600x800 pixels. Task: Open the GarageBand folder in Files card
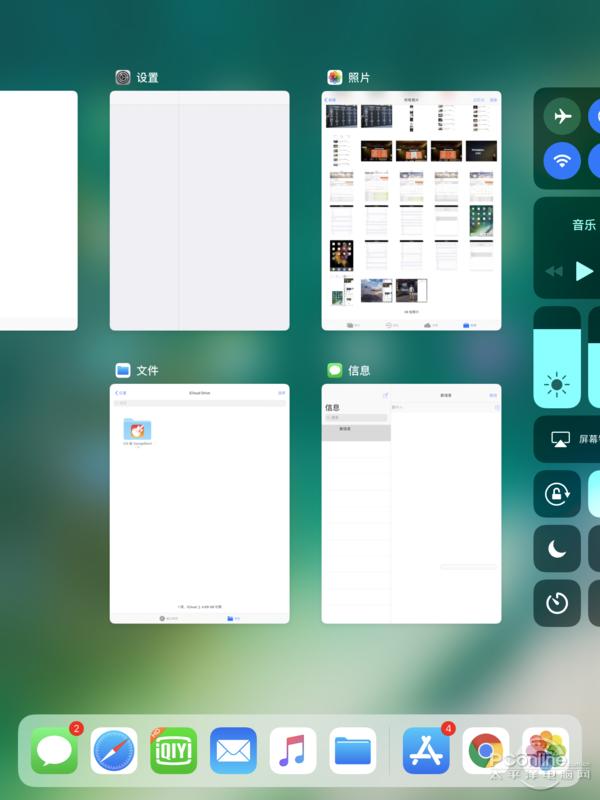tap(137, 432)
